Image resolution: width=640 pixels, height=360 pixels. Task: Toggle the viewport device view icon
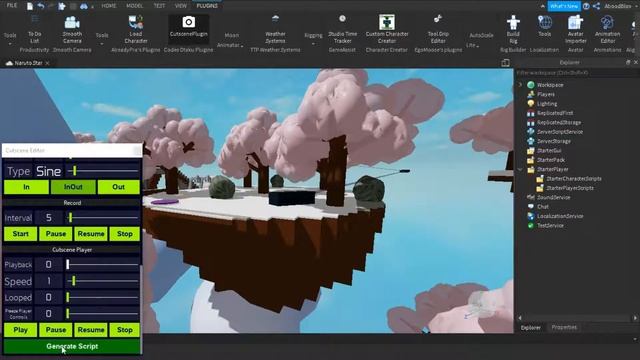tap(505, 62)
